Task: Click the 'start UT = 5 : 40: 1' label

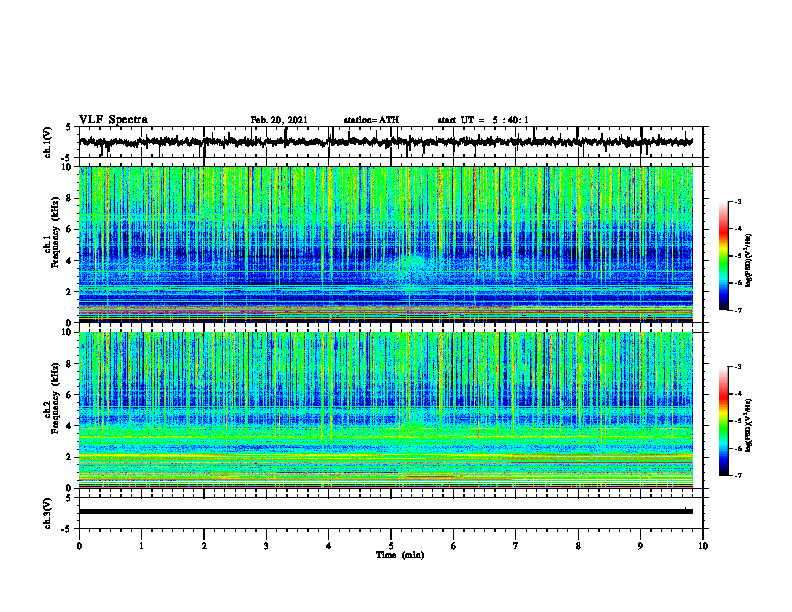Action: pyautogui.click(x=483, y=120)
